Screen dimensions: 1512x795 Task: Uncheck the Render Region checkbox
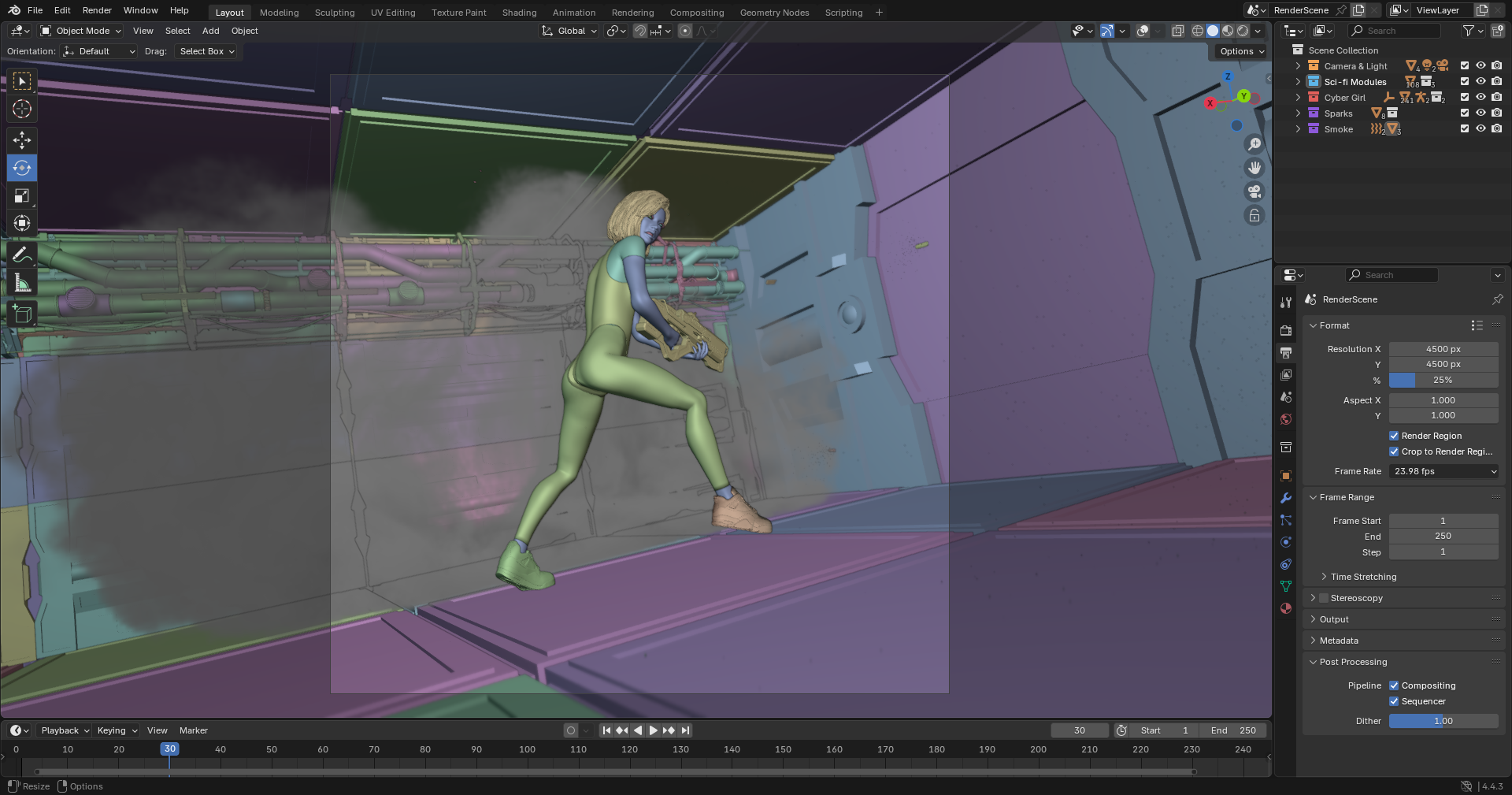(1394, 436)
